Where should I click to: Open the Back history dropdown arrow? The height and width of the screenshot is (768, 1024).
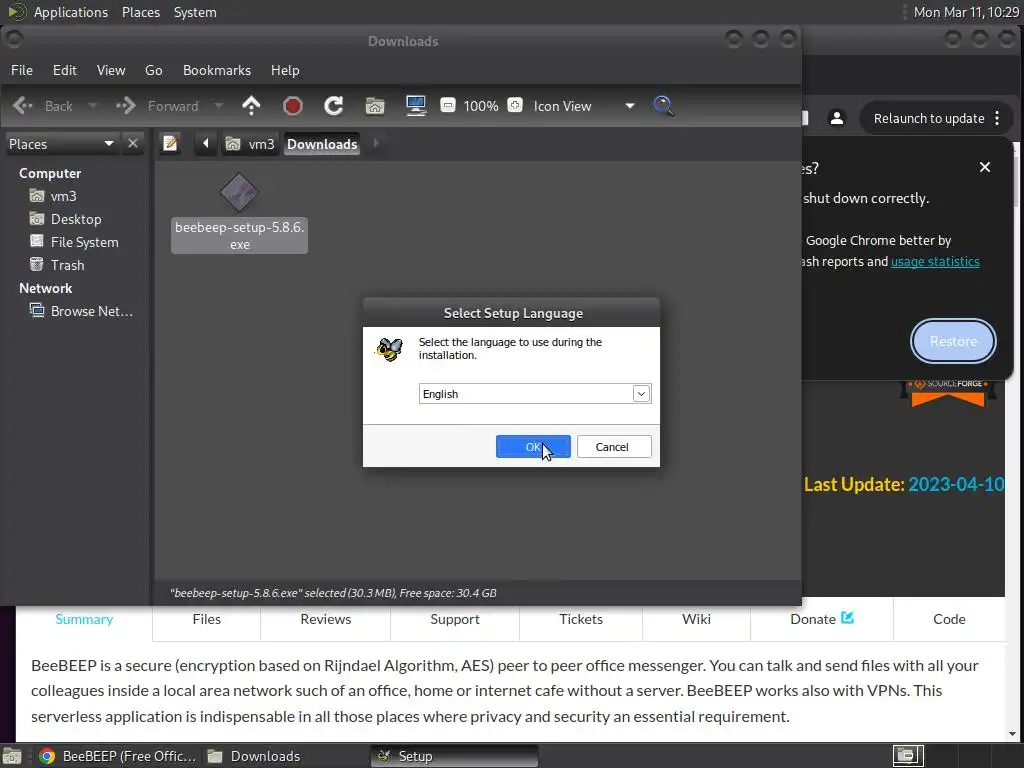pyautogui.click(x=92, y=106)
